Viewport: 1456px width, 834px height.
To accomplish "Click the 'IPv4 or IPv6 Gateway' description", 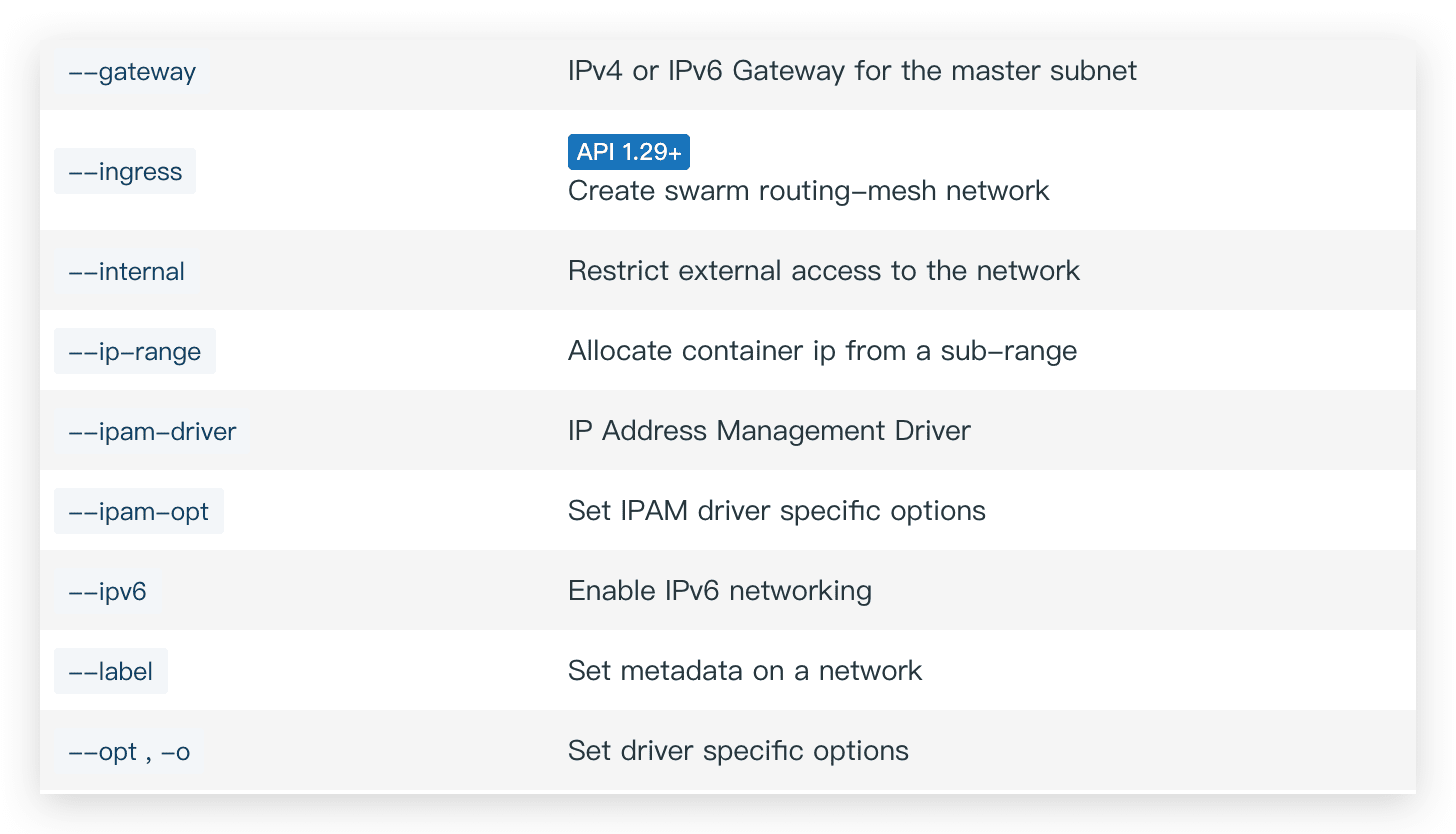I will point(852,71).
